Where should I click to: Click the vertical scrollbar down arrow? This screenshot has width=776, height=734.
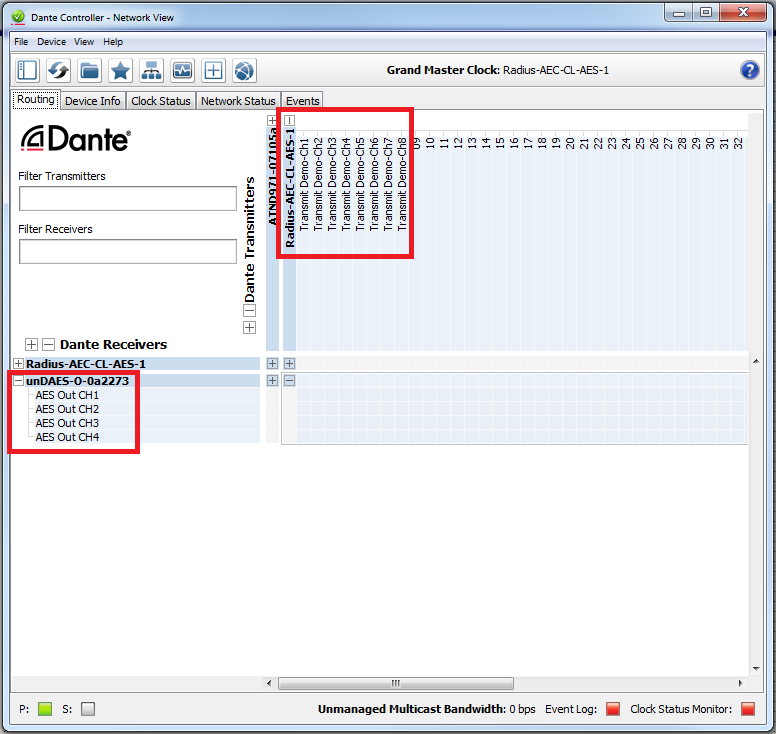click(756, 669)
